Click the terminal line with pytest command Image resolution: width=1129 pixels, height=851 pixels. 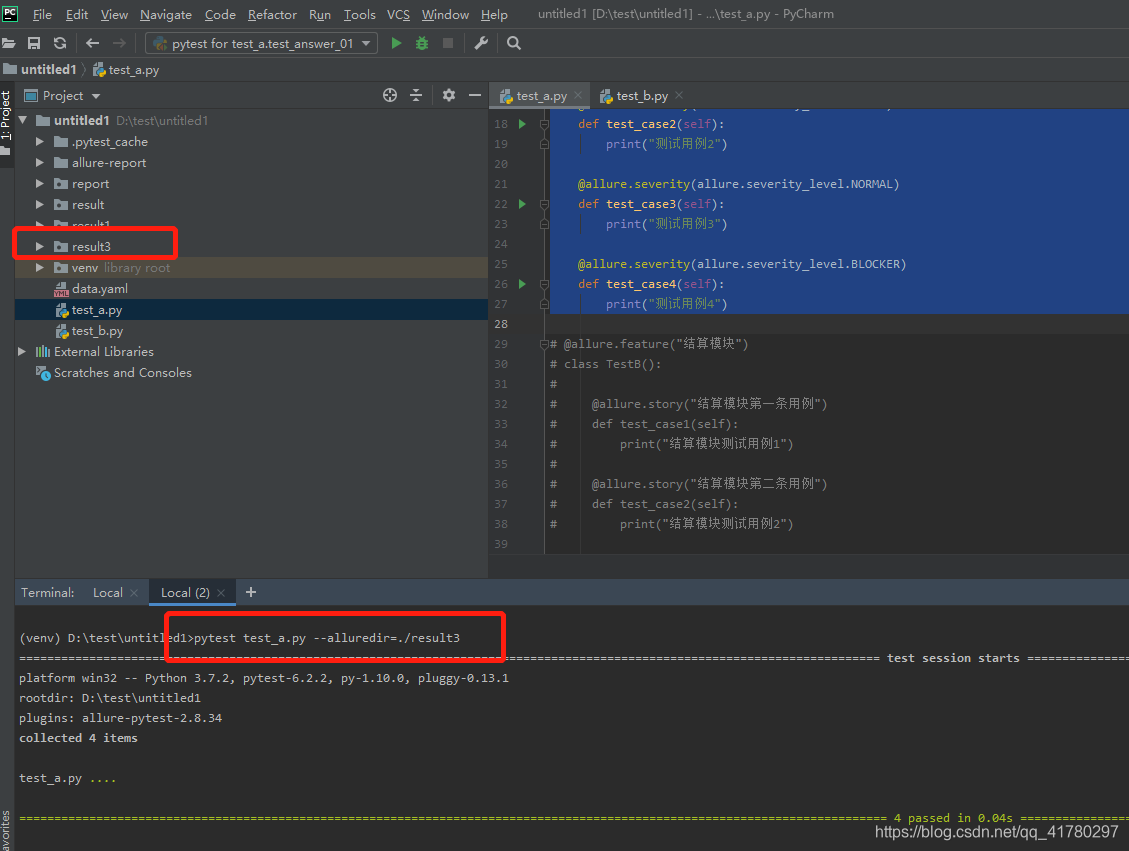[x=240, y=638]
